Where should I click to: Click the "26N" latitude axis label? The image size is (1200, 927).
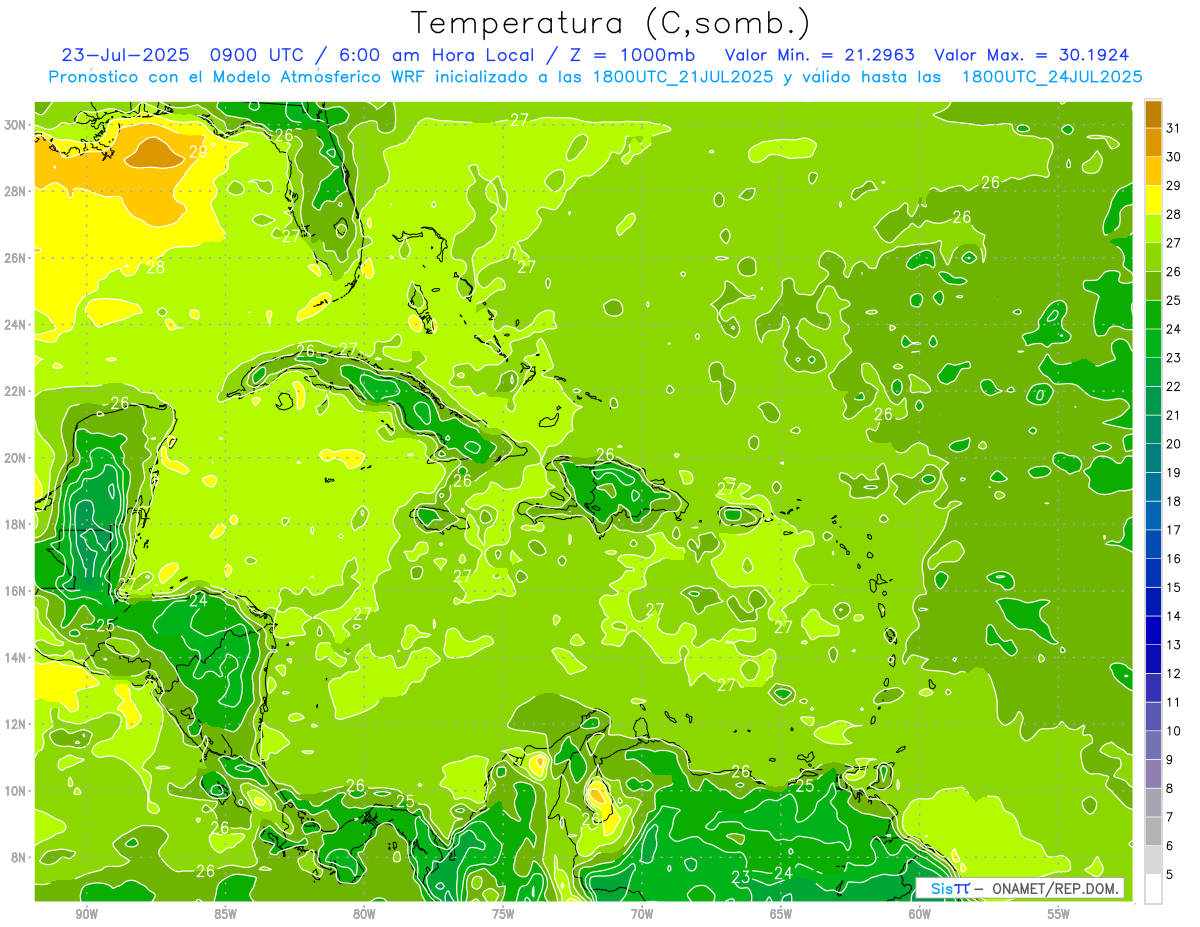[x=16, y=258]
